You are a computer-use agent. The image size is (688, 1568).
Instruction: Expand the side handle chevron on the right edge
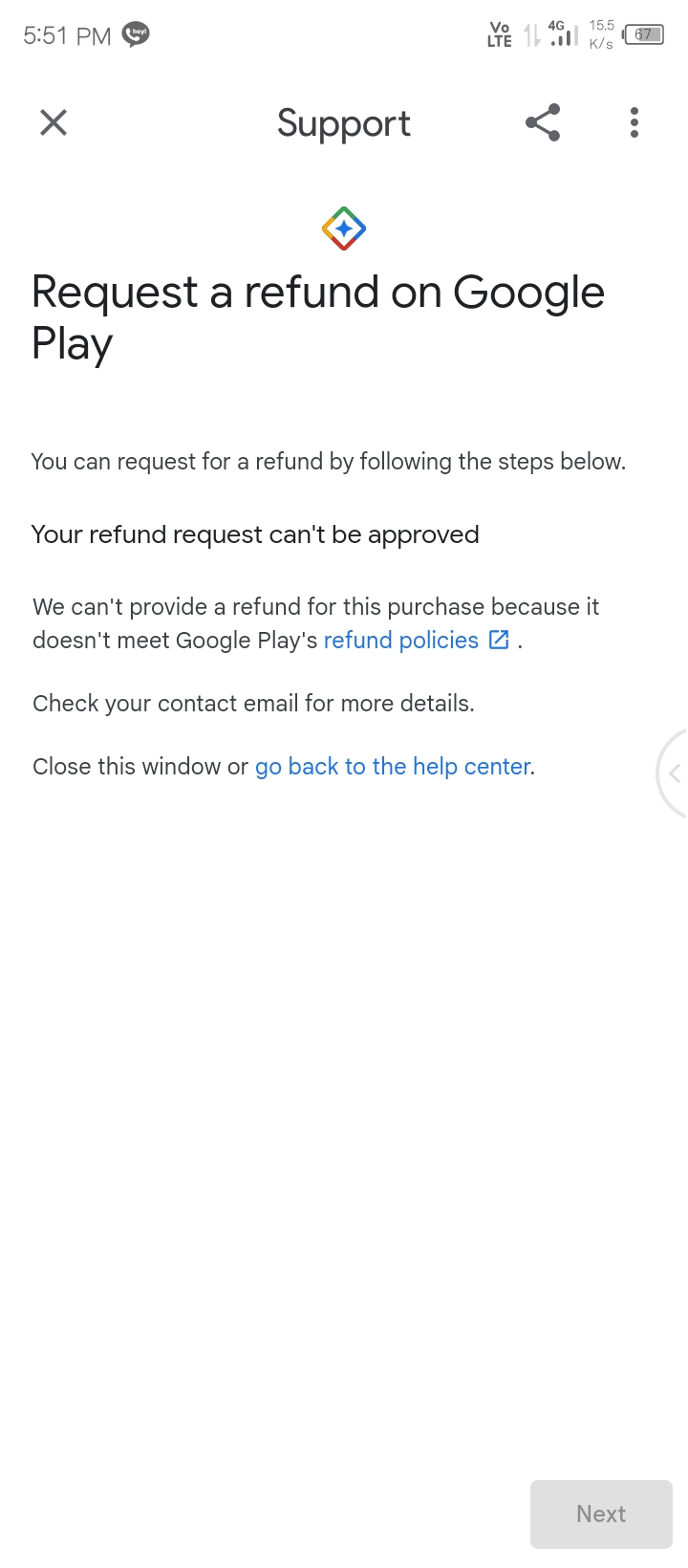674,773
